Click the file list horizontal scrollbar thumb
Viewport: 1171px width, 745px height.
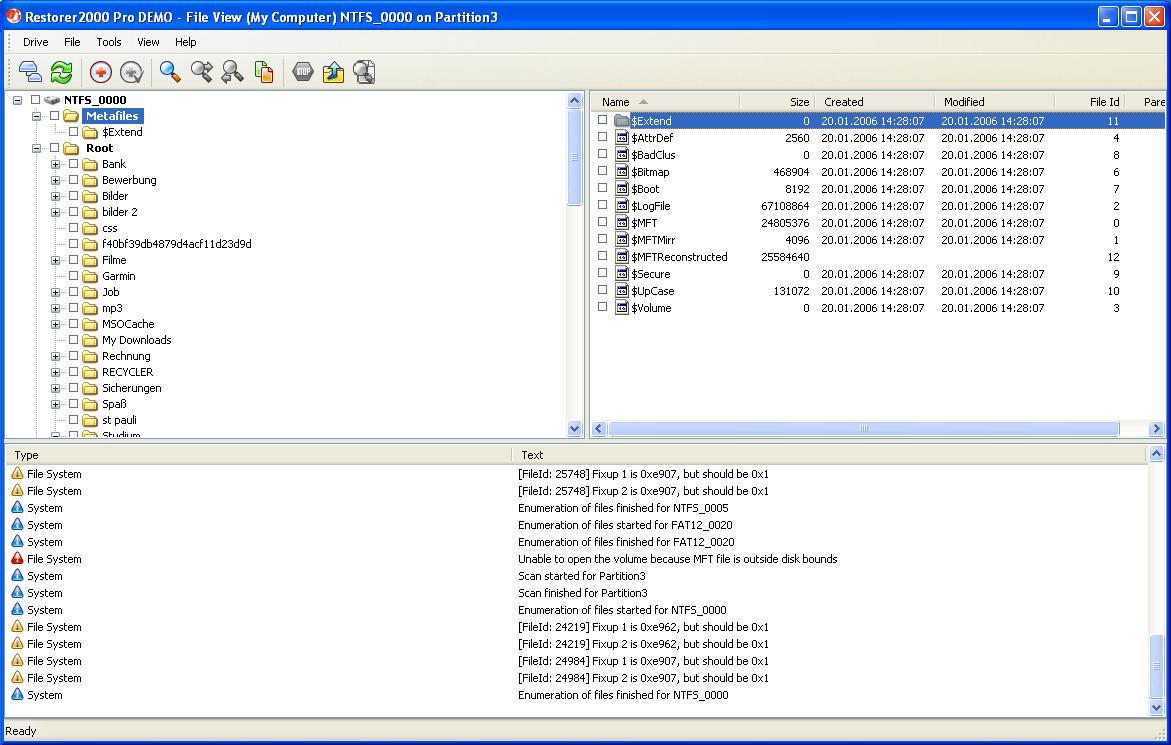pos(863,428)
